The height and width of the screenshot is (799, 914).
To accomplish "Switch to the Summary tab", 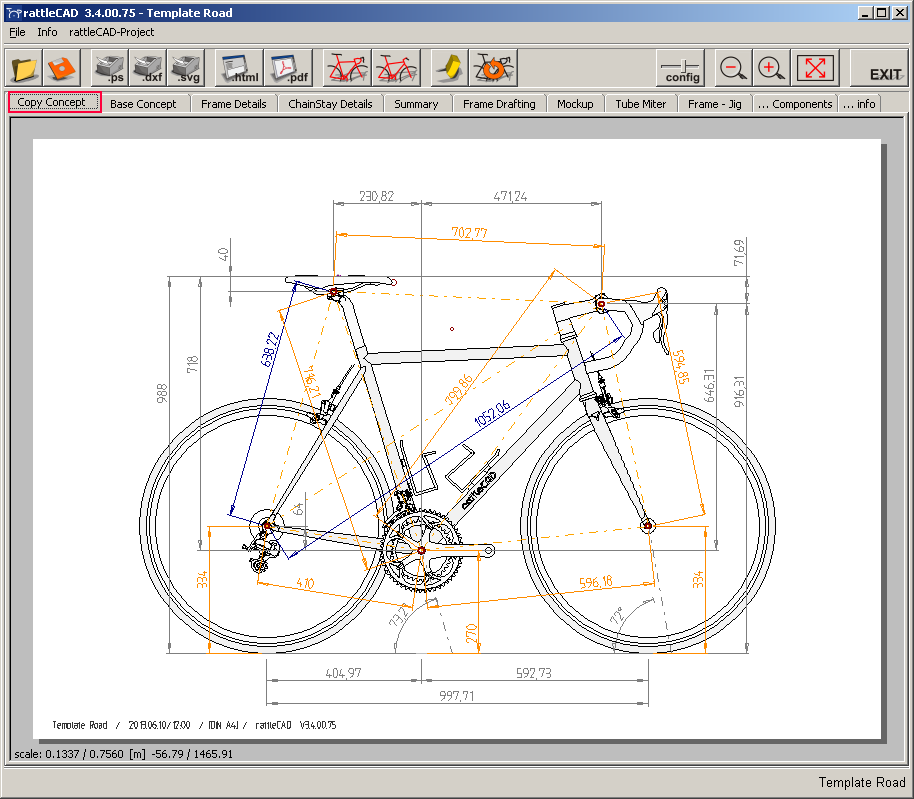I will (x=416, y=104).
